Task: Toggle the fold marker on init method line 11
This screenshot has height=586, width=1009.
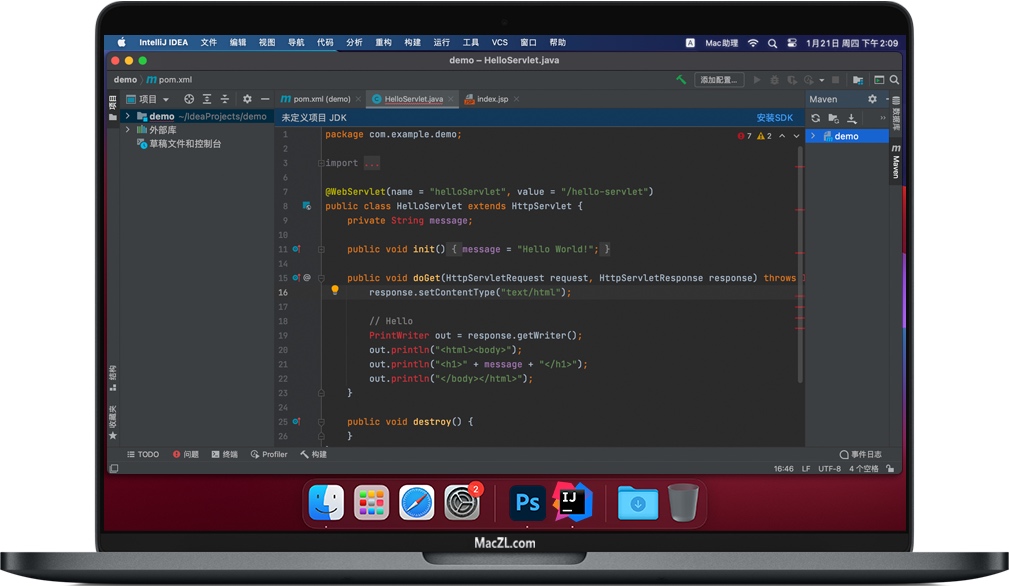Action: (321, 249)
